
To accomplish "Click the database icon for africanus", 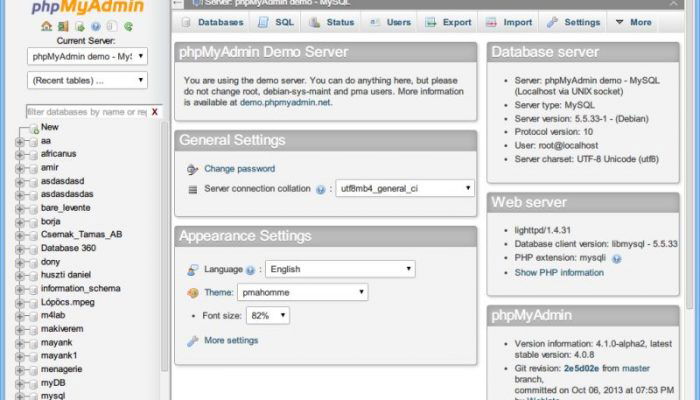I will [x=33, y=155].
